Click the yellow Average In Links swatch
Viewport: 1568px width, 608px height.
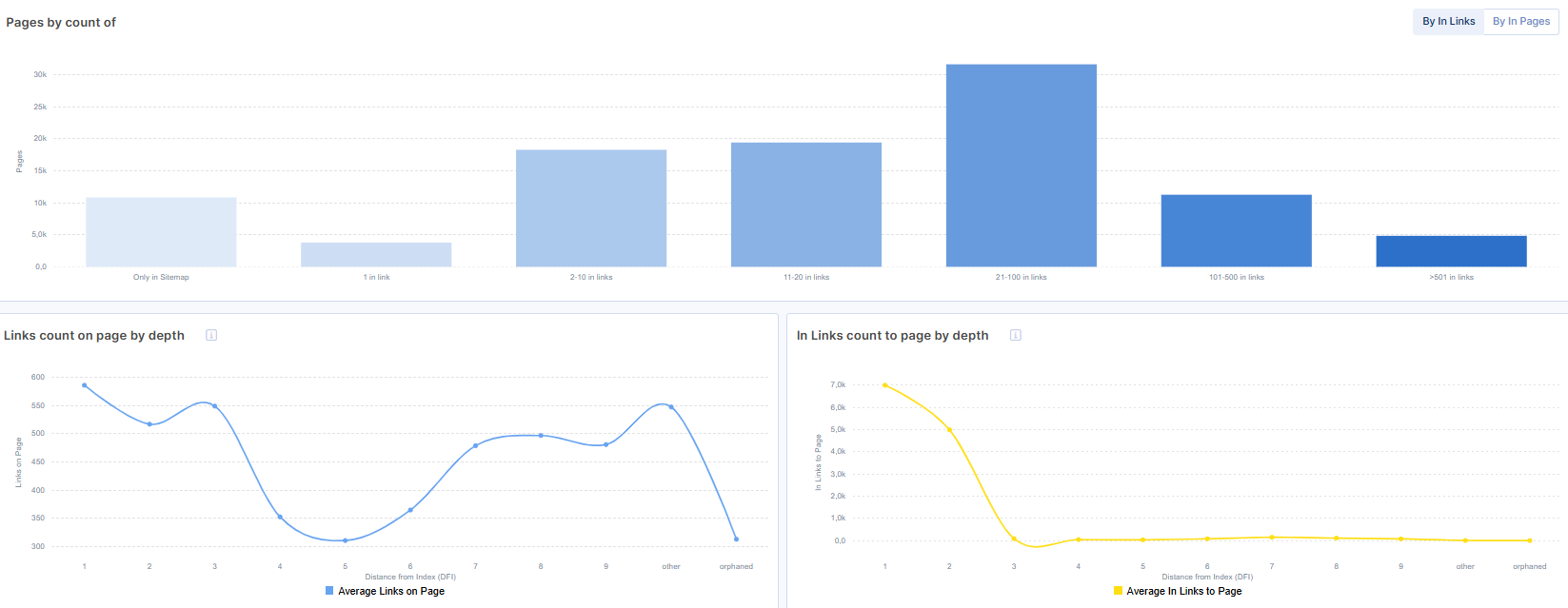click(1118, 591)
